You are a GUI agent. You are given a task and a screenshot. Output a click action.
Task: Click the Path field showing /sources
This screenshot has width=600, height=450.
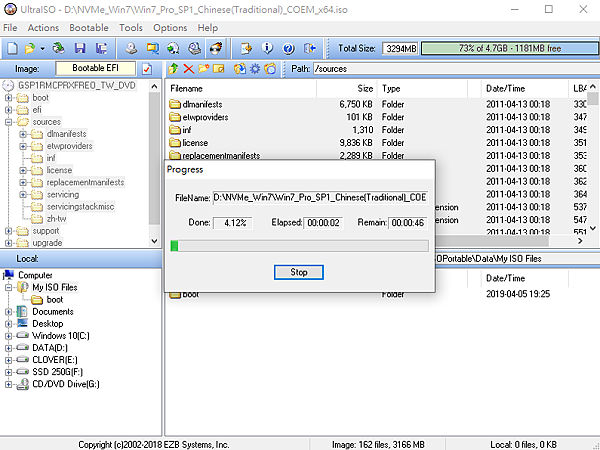[456, 69]
